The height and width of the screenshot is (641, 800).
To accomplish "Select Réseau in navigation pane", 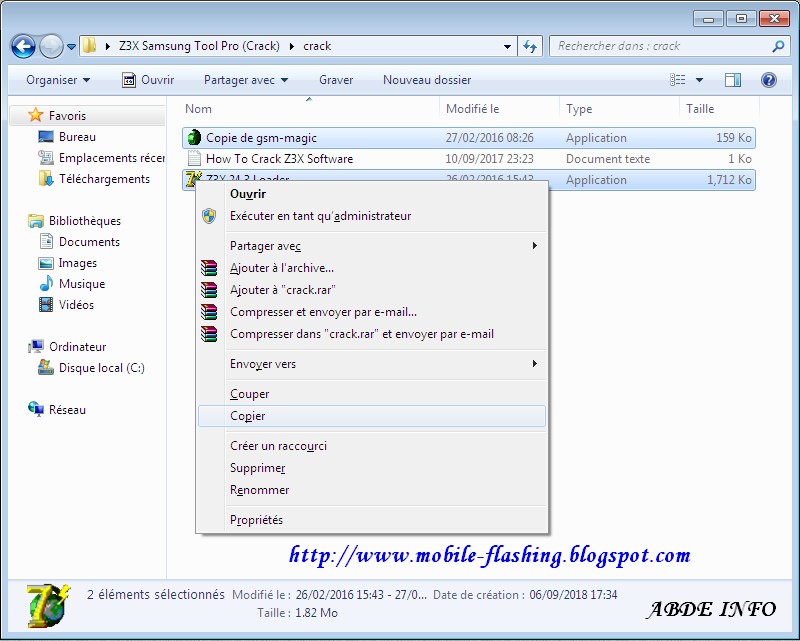I will pyautogui.click(x=67, y=410).
